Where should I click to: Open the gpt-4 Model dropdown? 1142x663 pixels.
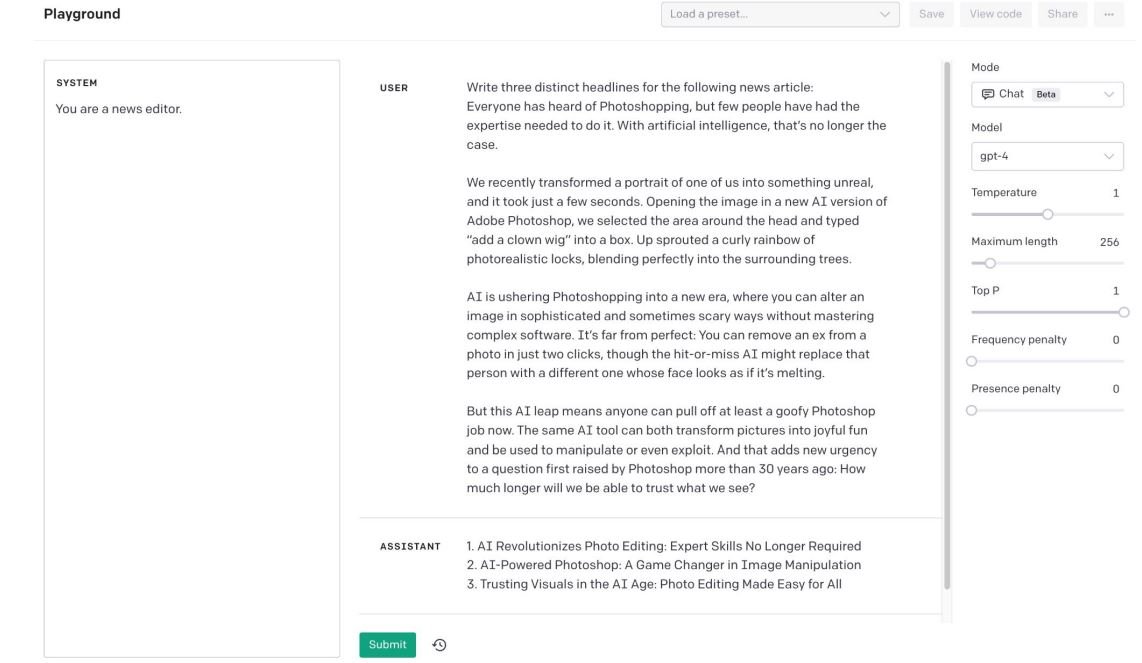(x=1047, y=156)
